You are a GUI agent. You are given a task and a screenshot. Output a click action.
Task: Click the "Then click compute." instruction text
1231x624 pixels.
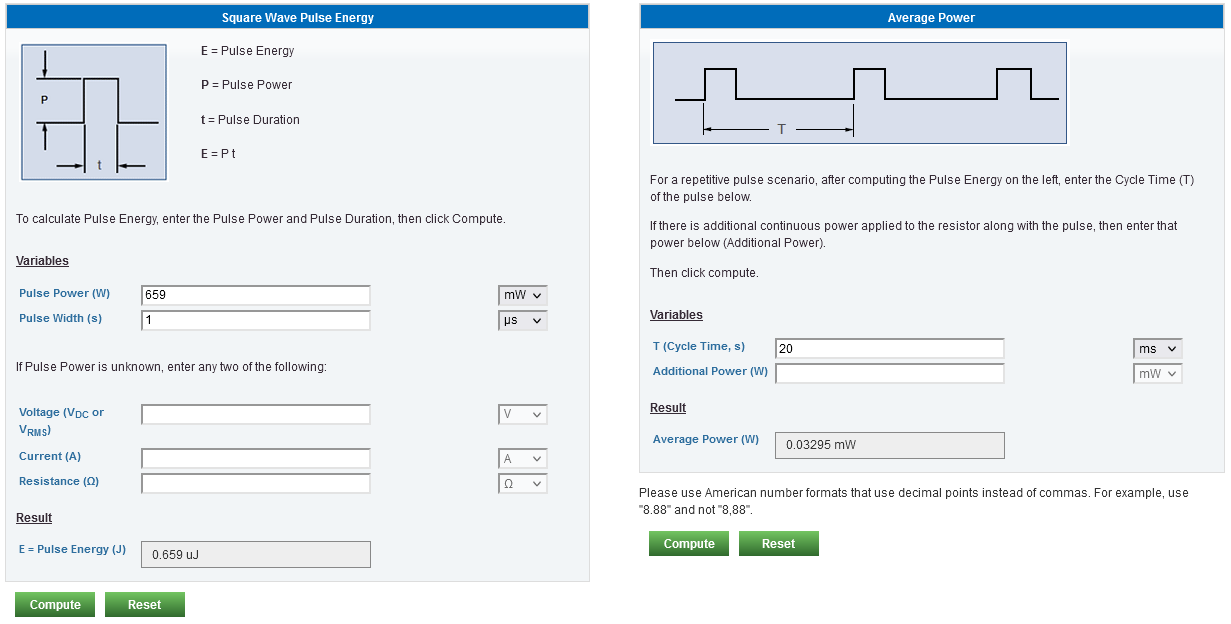(x=704, y=273)
